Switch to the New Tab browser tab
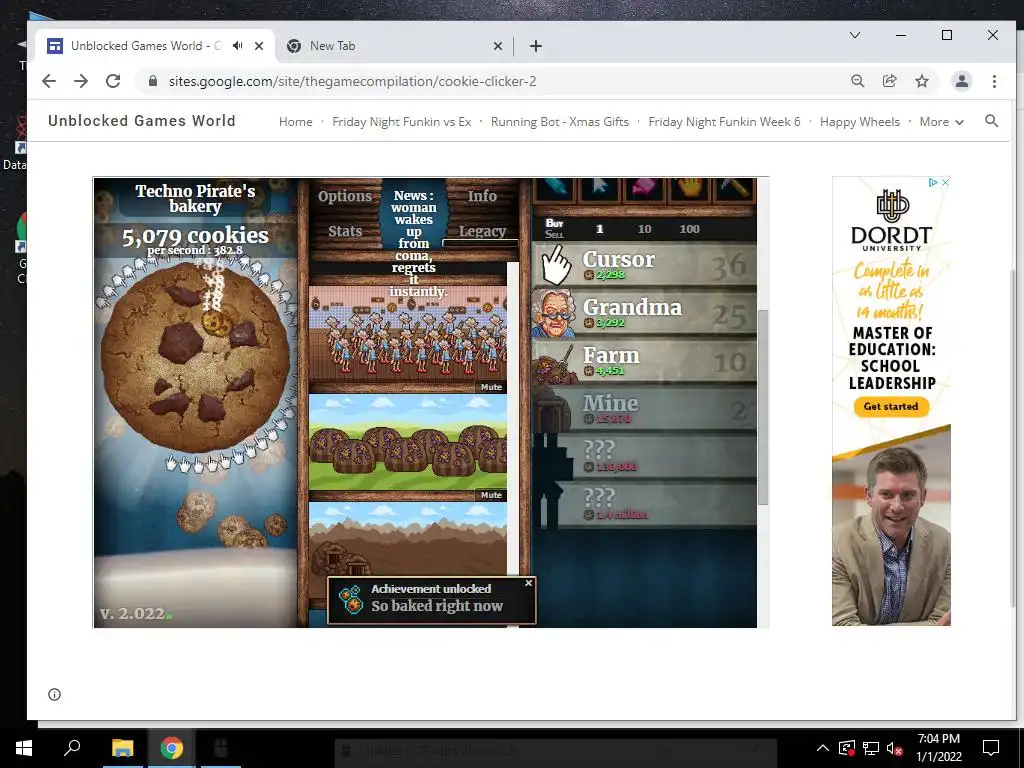The width and height of the screenshot is (1024, 768). point(395,46)
